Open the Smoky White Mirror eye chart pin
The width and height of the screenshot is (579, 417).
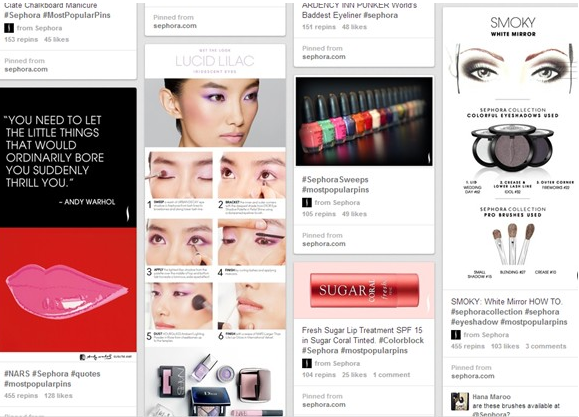[x=511, y=148]
